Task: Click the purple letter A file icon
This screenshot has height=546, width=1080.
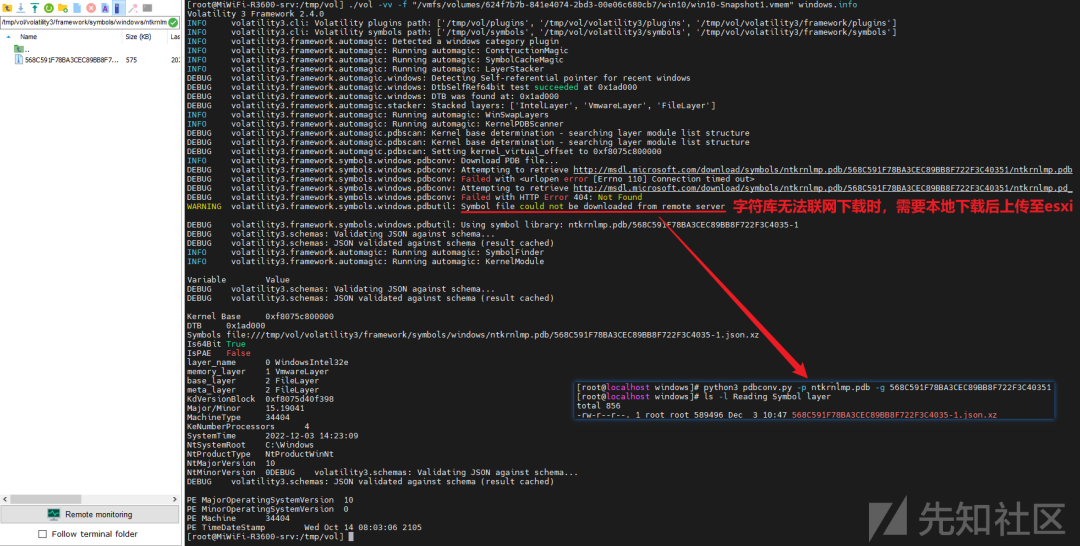Action: tap(105, 8)
